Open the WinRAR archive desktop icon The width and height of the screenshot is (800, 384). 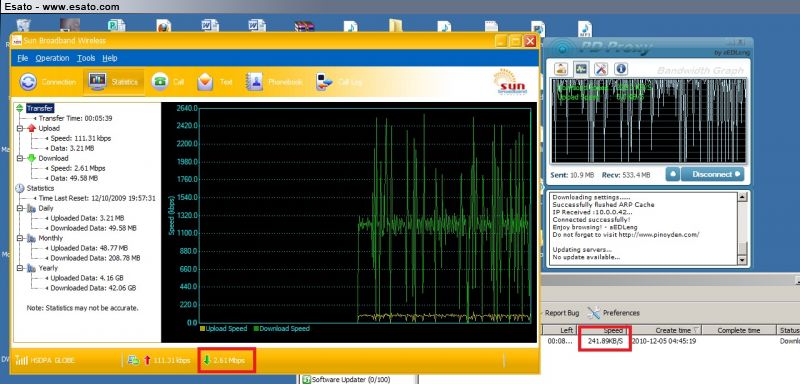coord(304,26)
